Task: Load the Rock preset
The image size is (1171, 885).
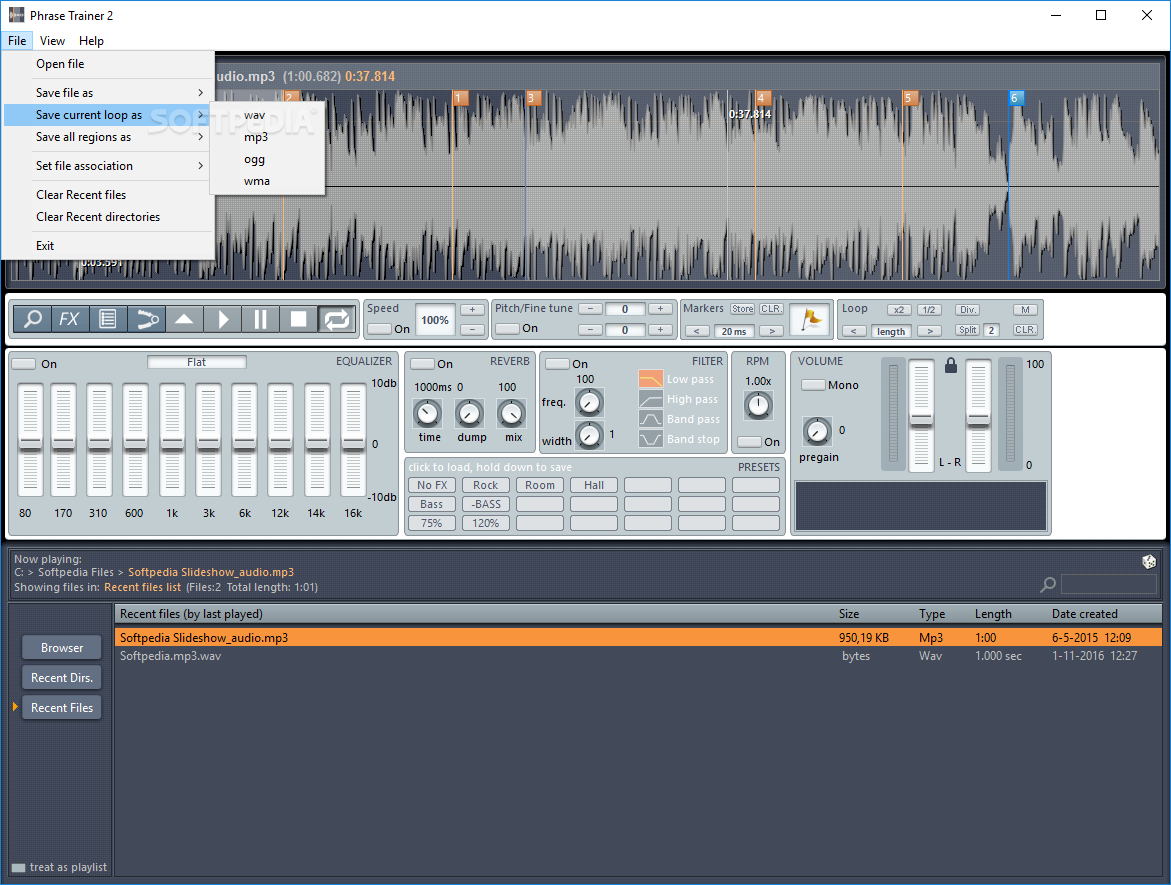Action: pyautogui.click(x=485, y=485)
